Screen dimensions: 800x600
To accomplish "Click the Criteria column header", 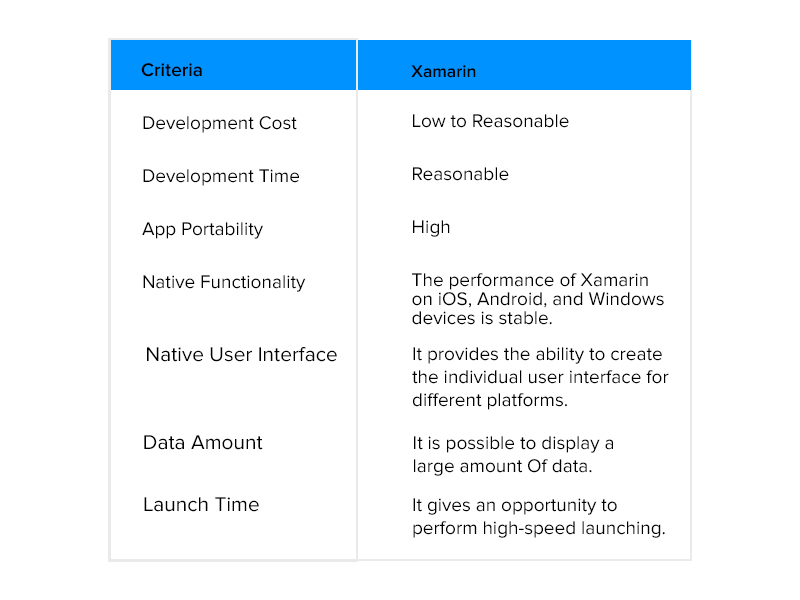I will [x=172, y=70].
